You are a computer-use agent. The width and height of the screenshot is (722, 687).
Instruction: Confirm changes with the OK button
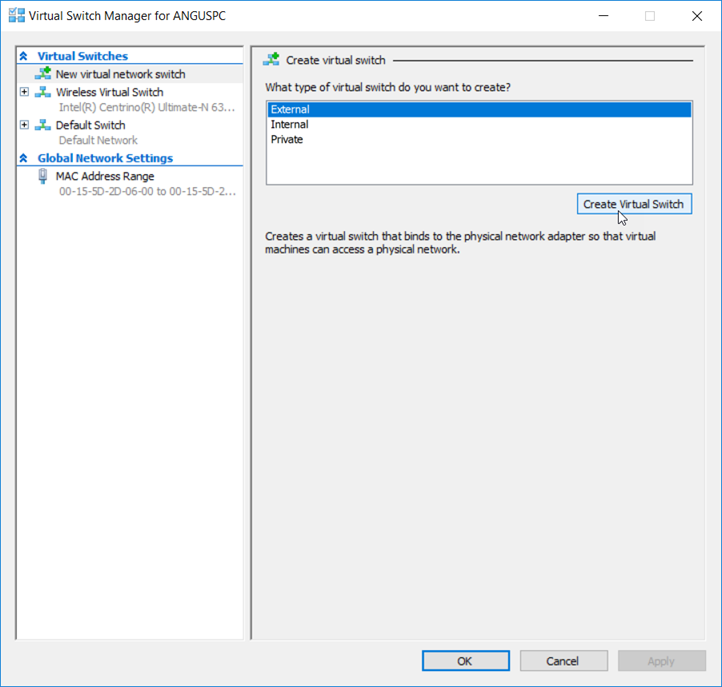[x=466, y=661]
